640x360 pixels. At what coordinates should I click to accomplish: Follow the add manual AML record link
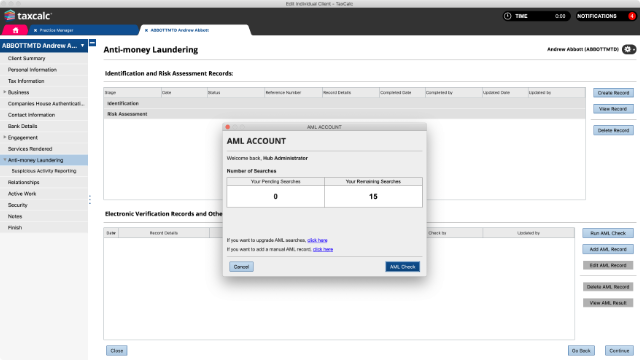(323, 249)
